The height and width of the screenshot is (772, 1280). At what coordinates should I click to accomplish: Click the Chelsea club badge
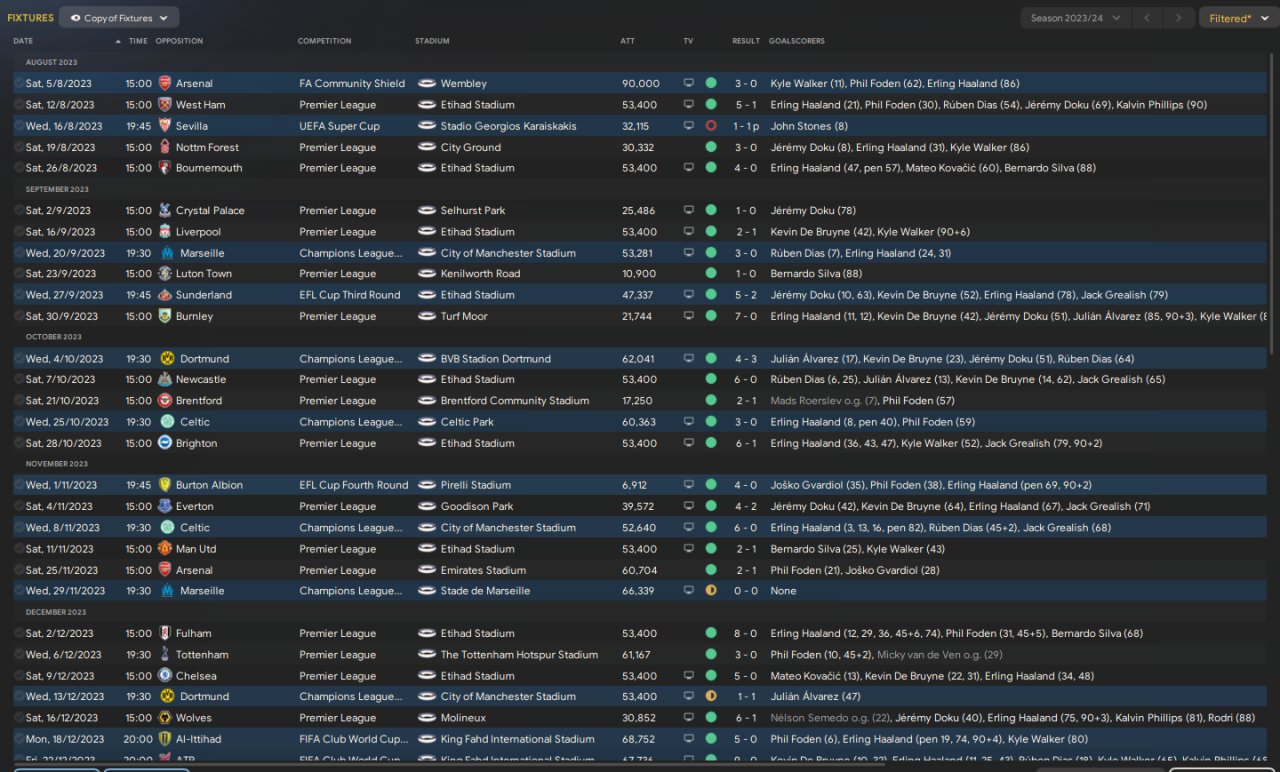click(165, 676)
